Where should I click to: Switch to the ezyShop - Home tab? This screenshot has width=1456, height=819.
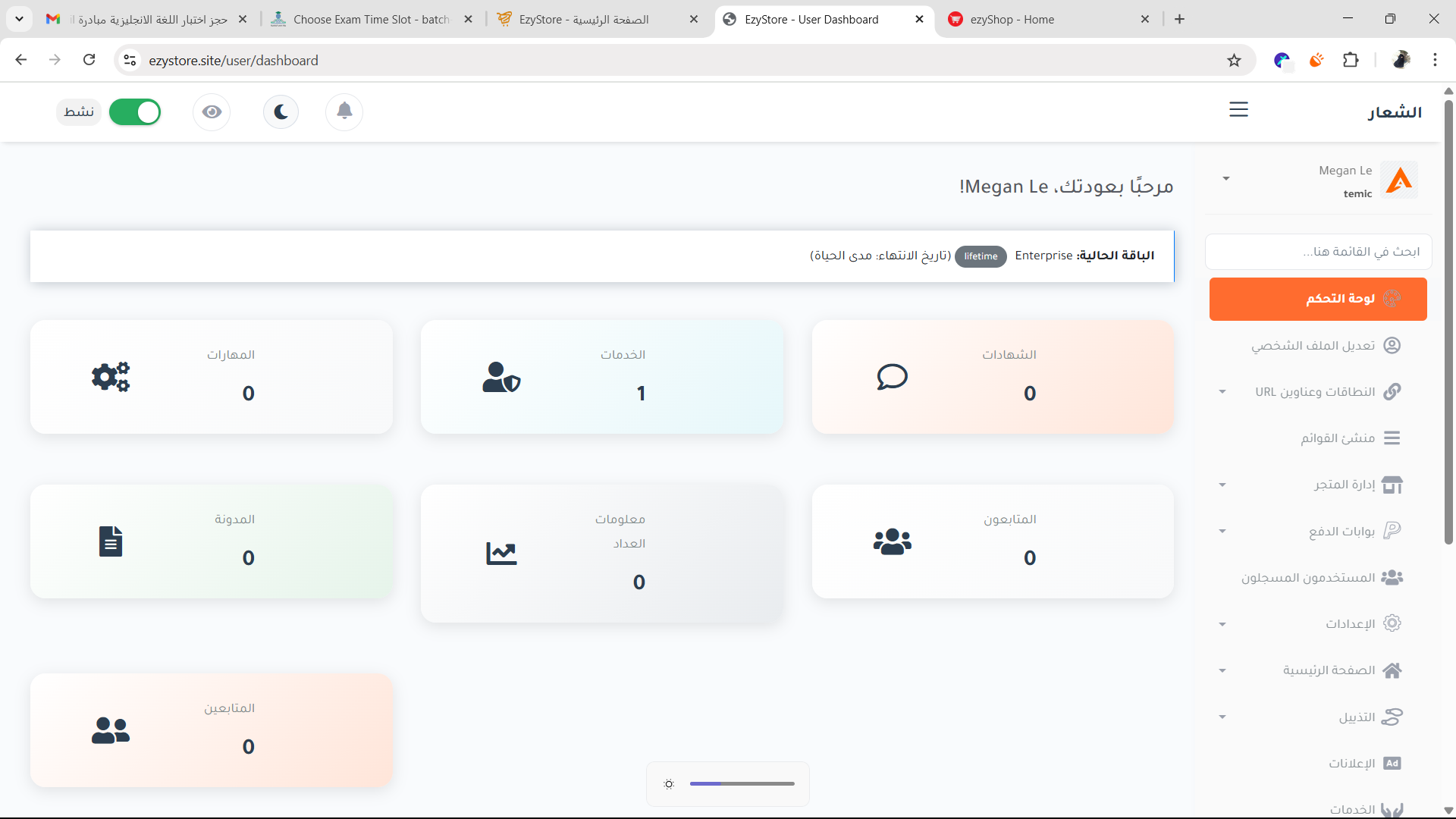click(x=1012, y=20)
